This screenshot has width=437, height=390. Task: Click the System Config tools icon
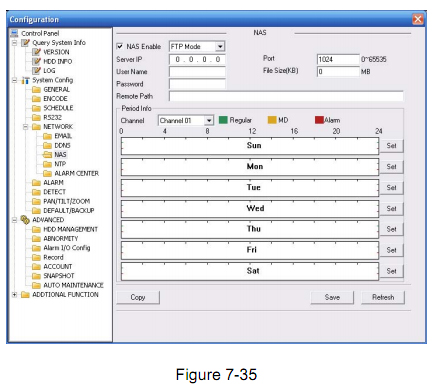pos(25,80)
